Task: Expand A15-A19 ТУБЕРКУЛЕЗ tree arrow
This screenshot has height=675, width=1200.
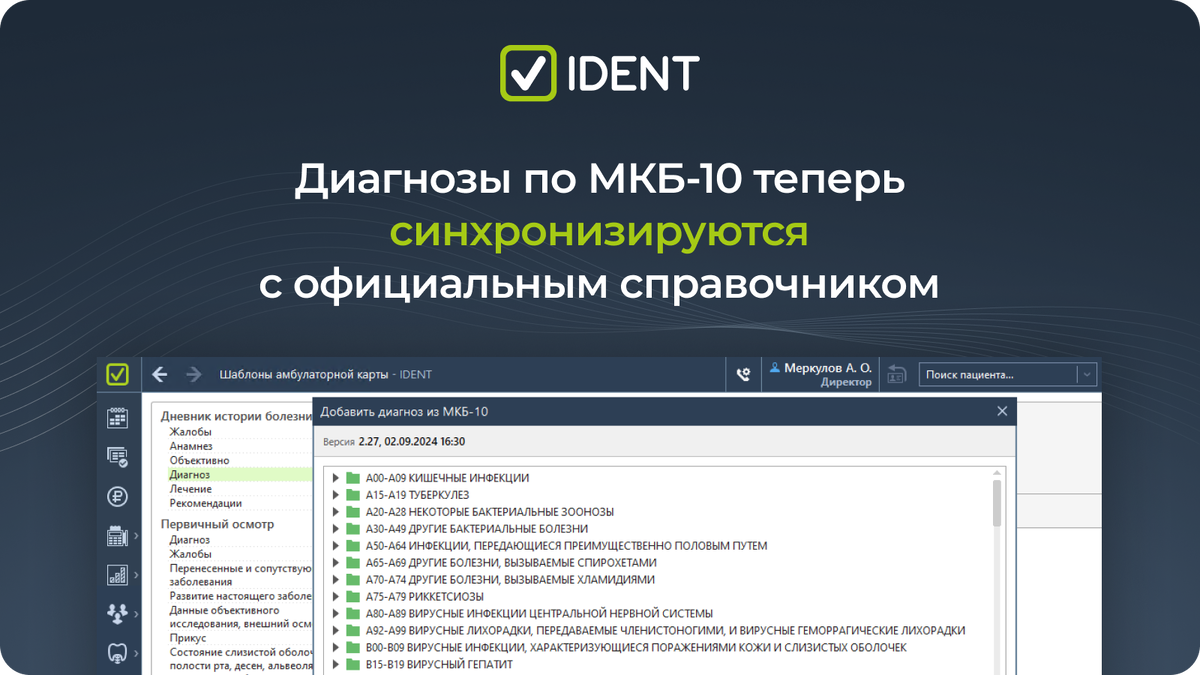Action: [336, 495]
